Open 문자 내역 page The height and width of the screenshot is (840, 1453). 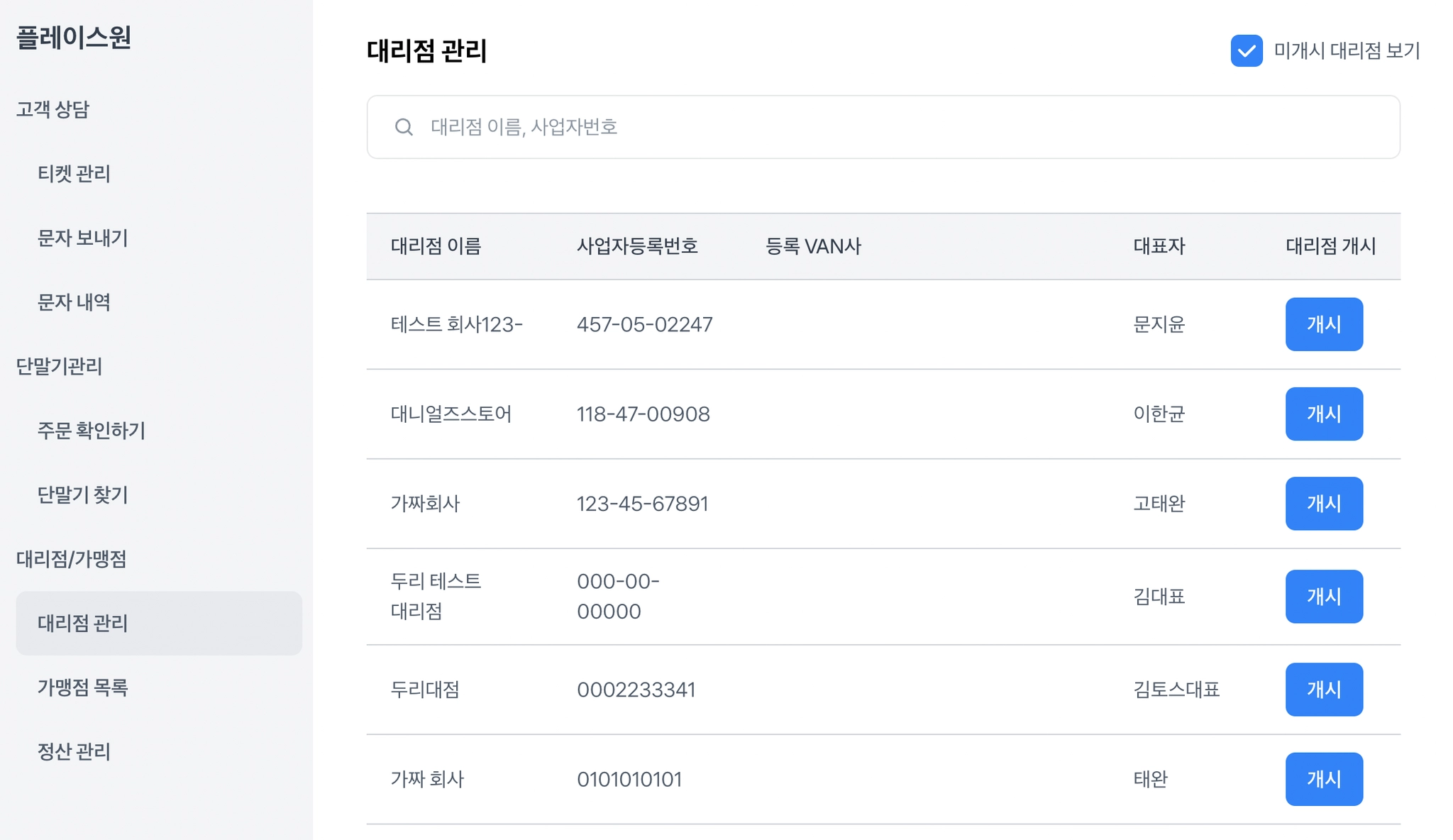point(74,302)
